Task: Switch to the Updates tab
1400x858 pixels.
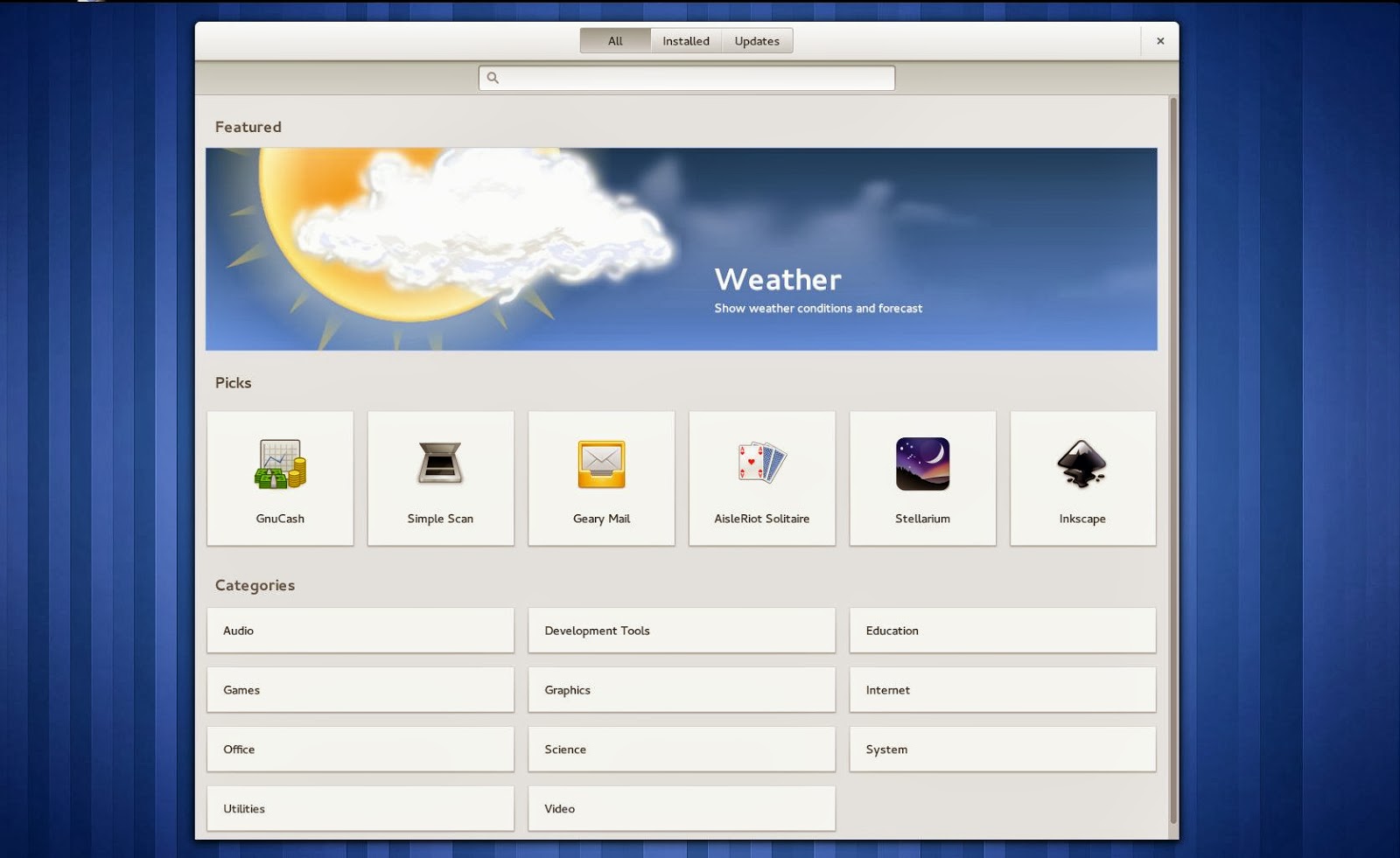Action: point(757,41)
